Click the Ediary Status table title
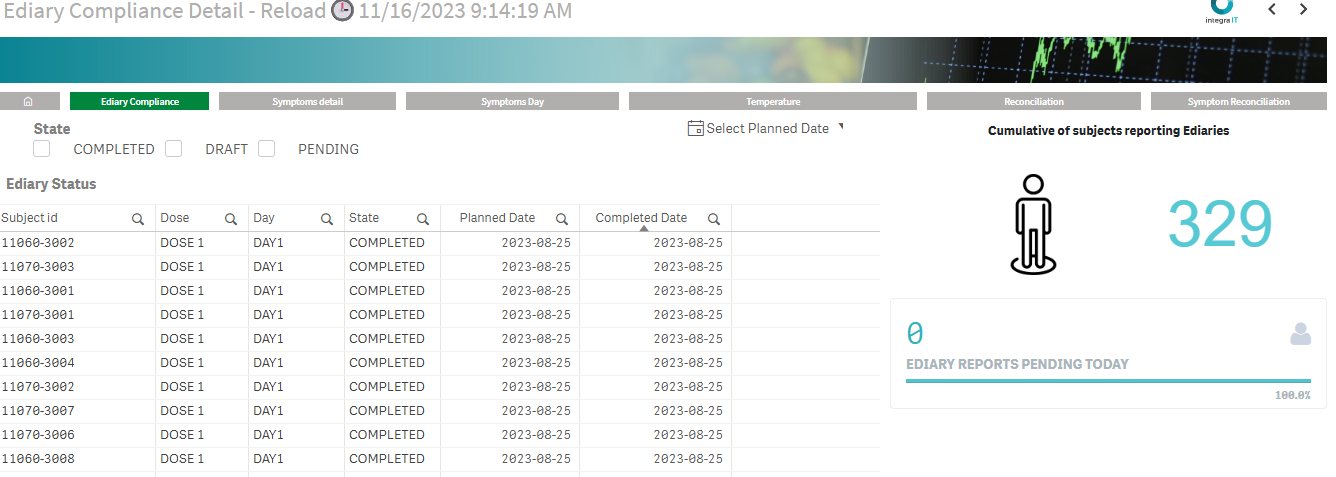This screenshot has width=1336, height=477. [x=51, y=184]
